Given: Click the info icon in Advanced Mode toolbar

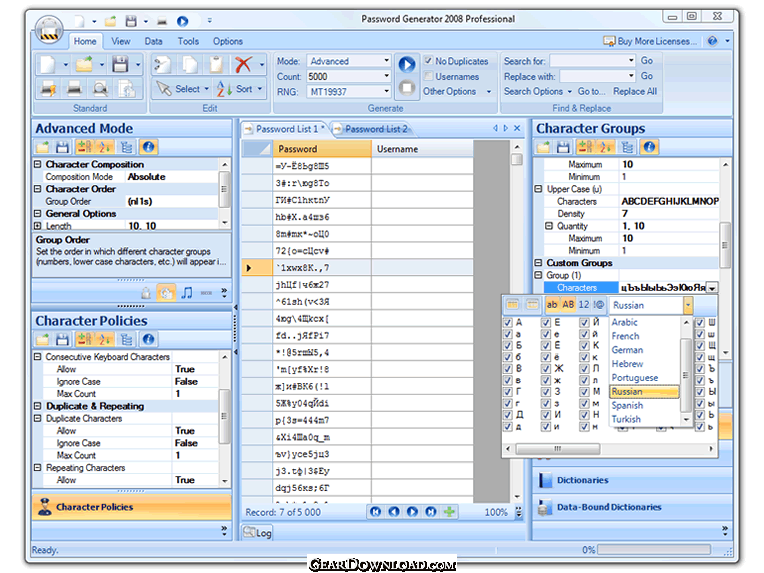Looking at the screenshot, I should [149, 147].
